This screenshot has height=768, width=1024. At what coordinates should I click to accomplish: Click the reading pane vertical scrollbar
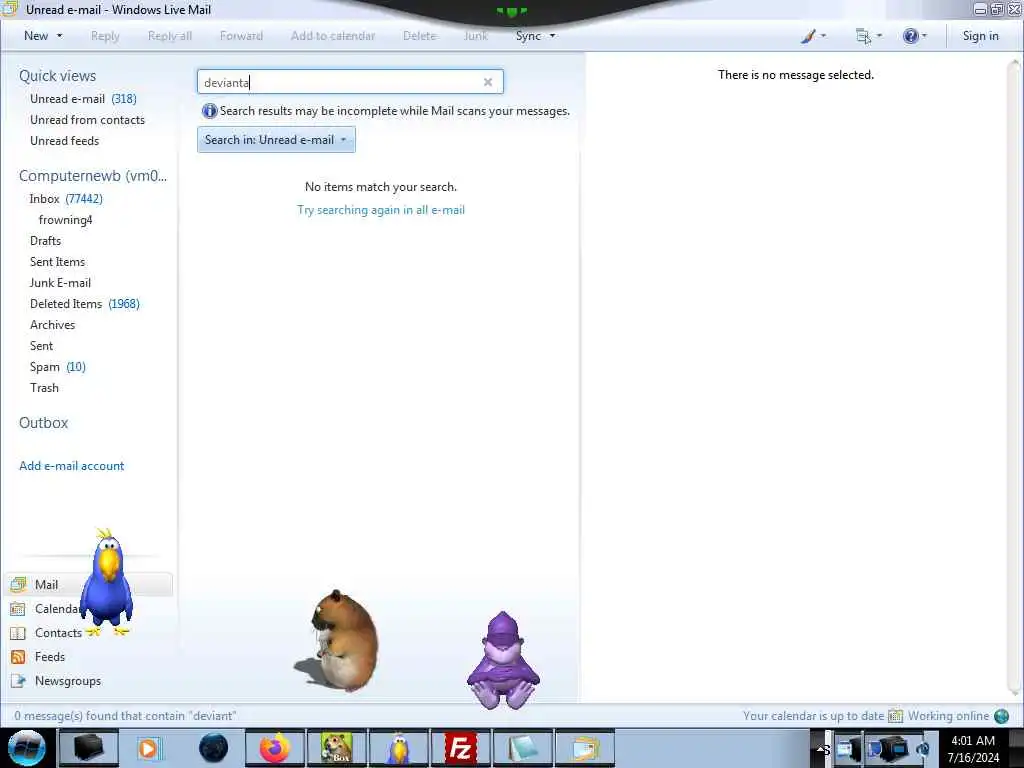tap(1014, 377)
